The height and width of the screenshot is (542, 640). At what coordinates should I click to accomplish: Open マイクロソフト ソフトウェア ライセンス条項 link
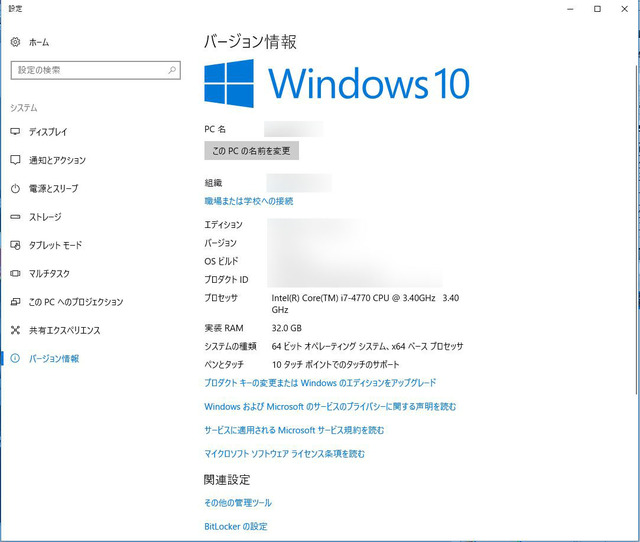284,454
